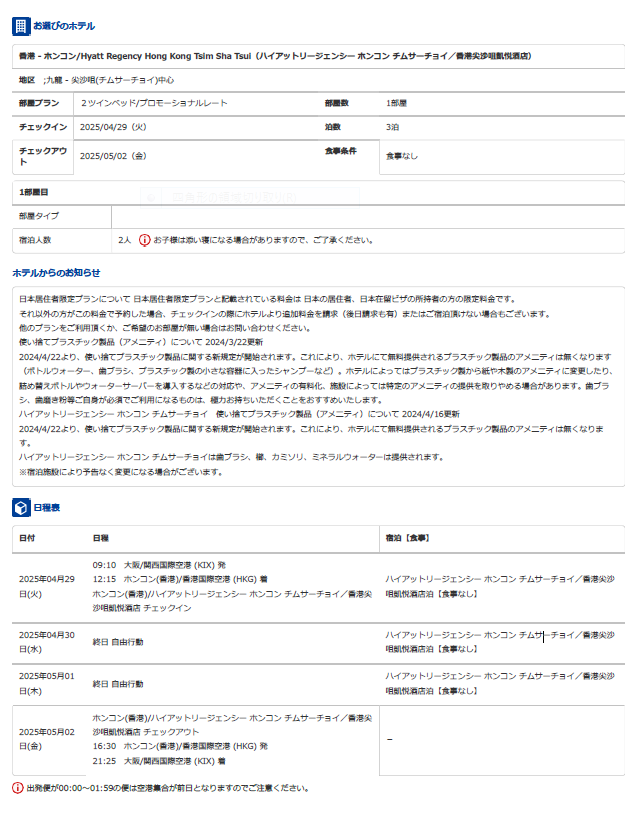Click the 2025年05月02日(金) date cell
639x823 pixels.
[x=47, y=739]
